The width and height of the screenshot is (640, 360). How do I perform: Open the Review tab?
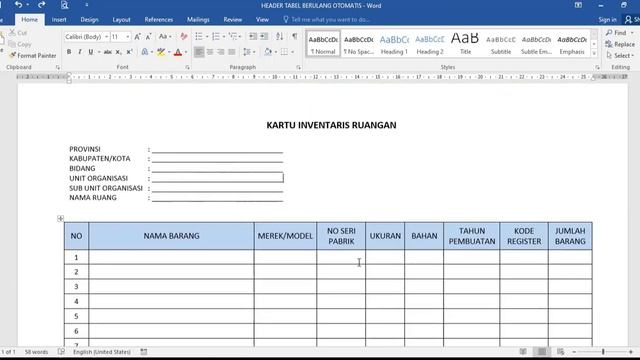pos(233,20)
